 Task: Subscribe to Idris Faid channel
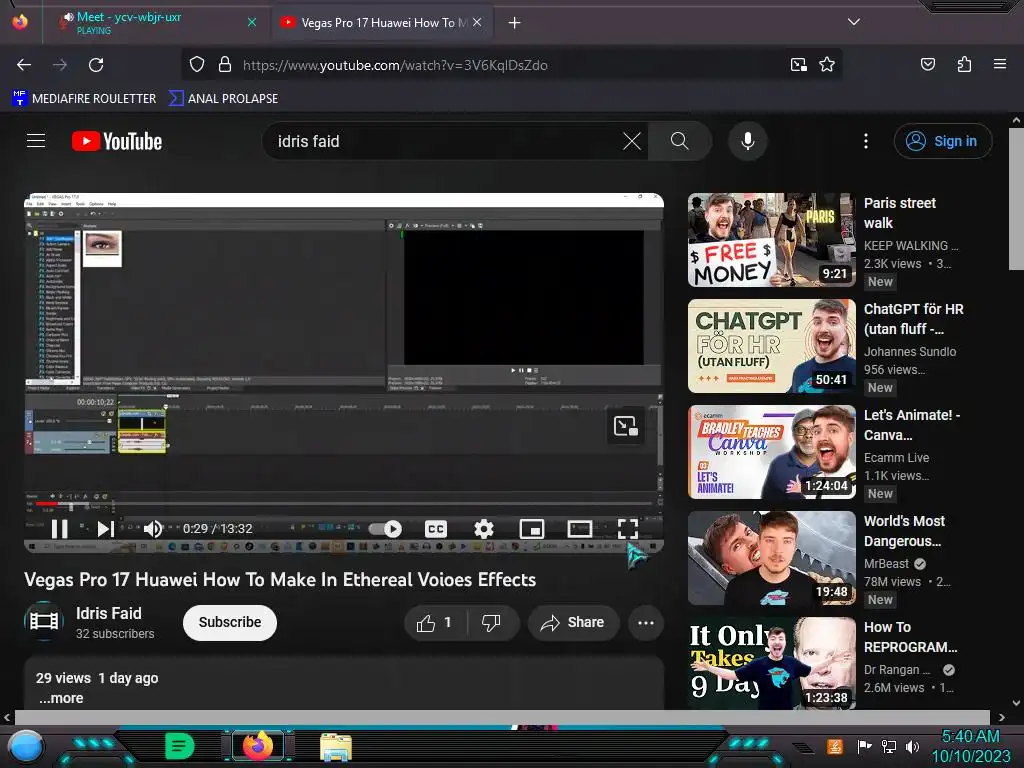230,622
